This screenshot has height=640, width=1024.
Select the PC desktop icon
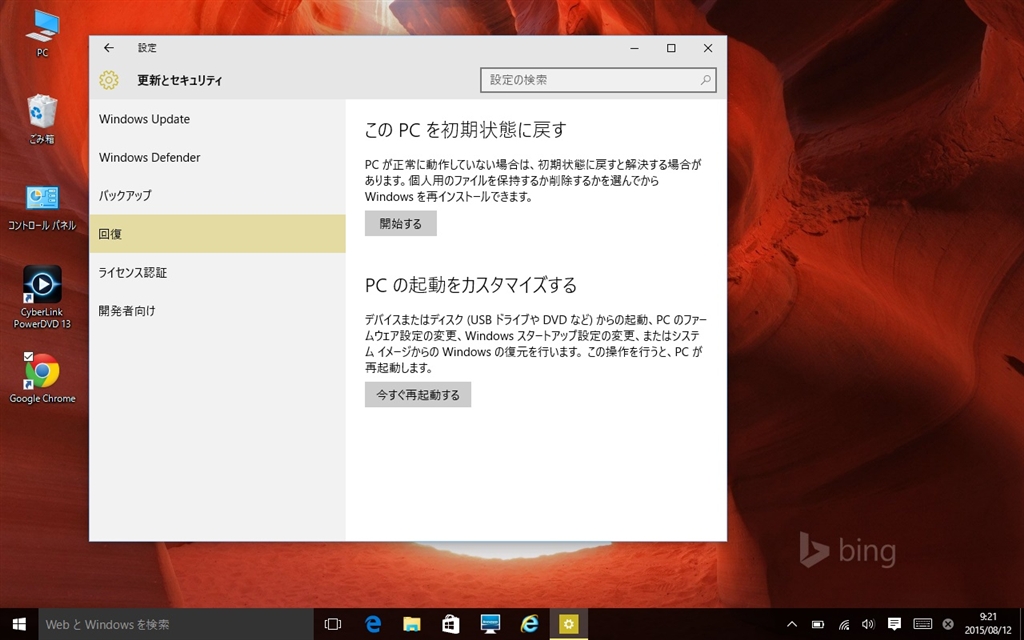(x=42, y=33)
